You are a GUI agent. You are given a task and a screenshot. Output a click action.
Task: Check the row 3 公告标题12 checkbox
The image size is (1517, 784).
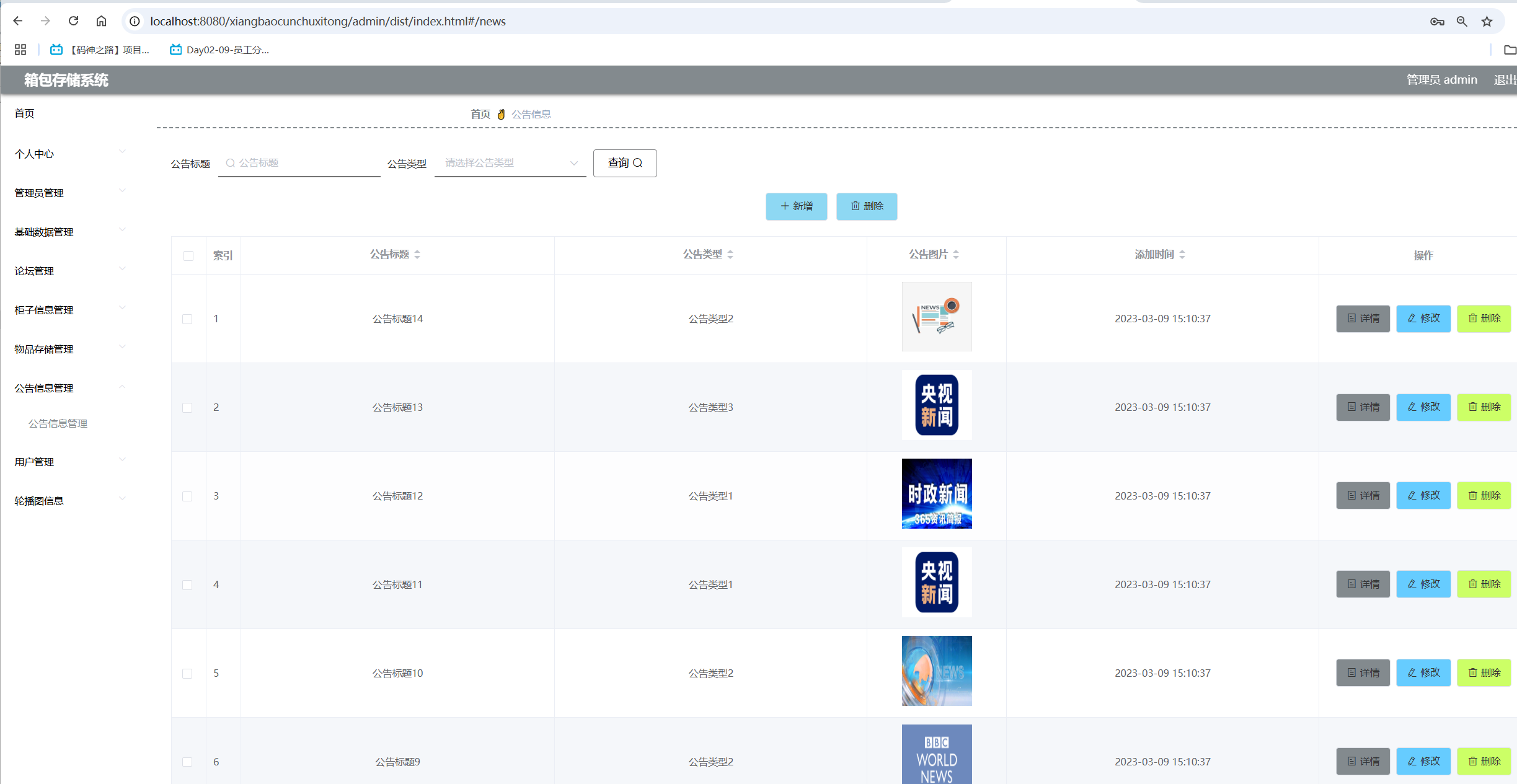(187, 496)
